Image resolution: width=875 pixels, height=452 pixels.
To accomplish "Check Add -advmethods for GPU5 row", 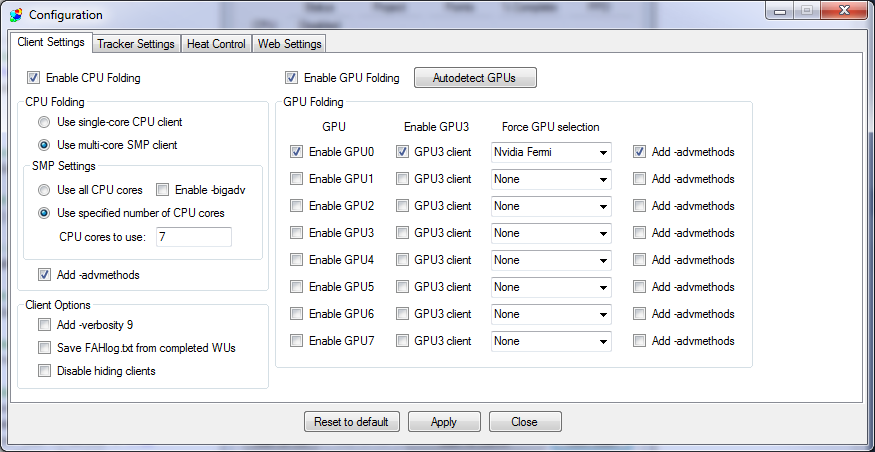I will point(640,287).
